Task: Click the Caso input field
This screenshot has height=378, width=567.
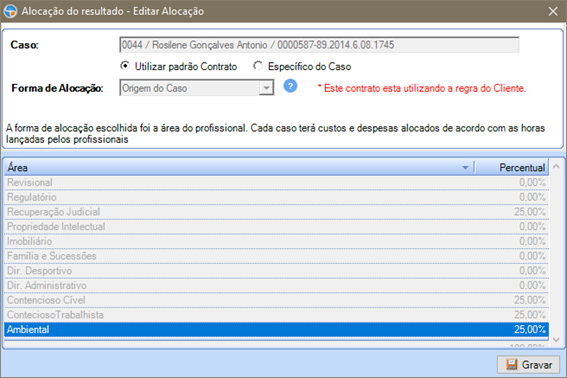Action: tap(319, 45)
